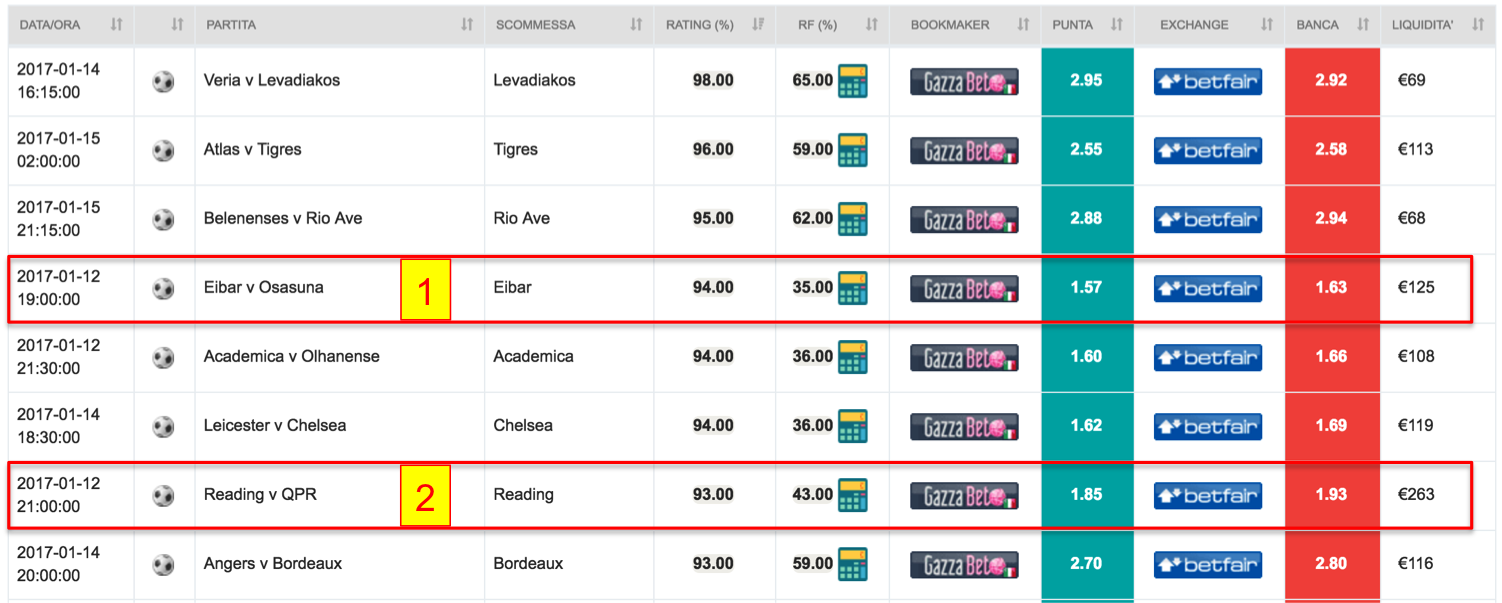The width and height of the screenshot is (1502, 603).
Task: Click soccer ball icon beside Leicester v Chelsea
Action: click(163, 426)
